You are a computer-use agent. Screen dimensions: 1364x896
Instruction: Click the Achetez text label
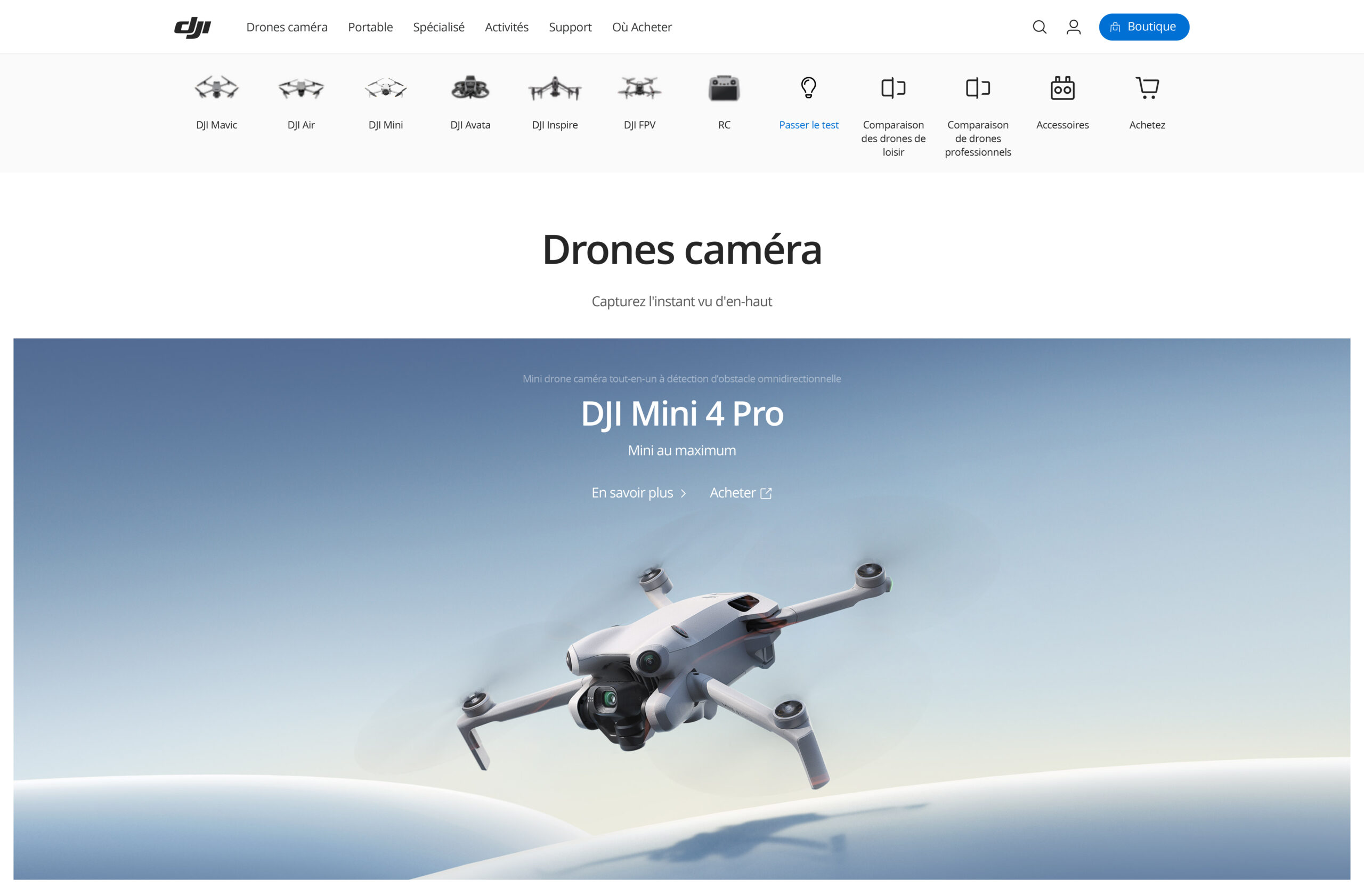click(1147, 125)
